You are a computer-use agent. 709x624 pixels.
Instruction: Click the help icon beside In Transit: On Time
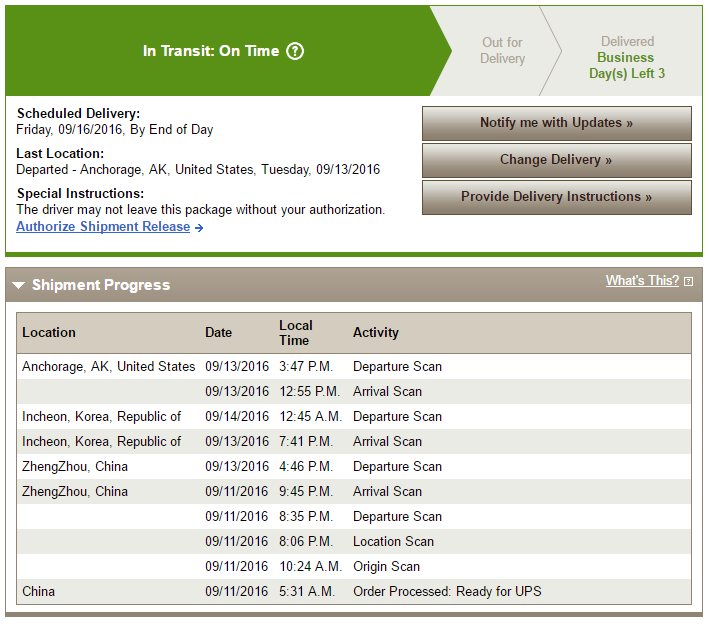click(x=295, y=51)
